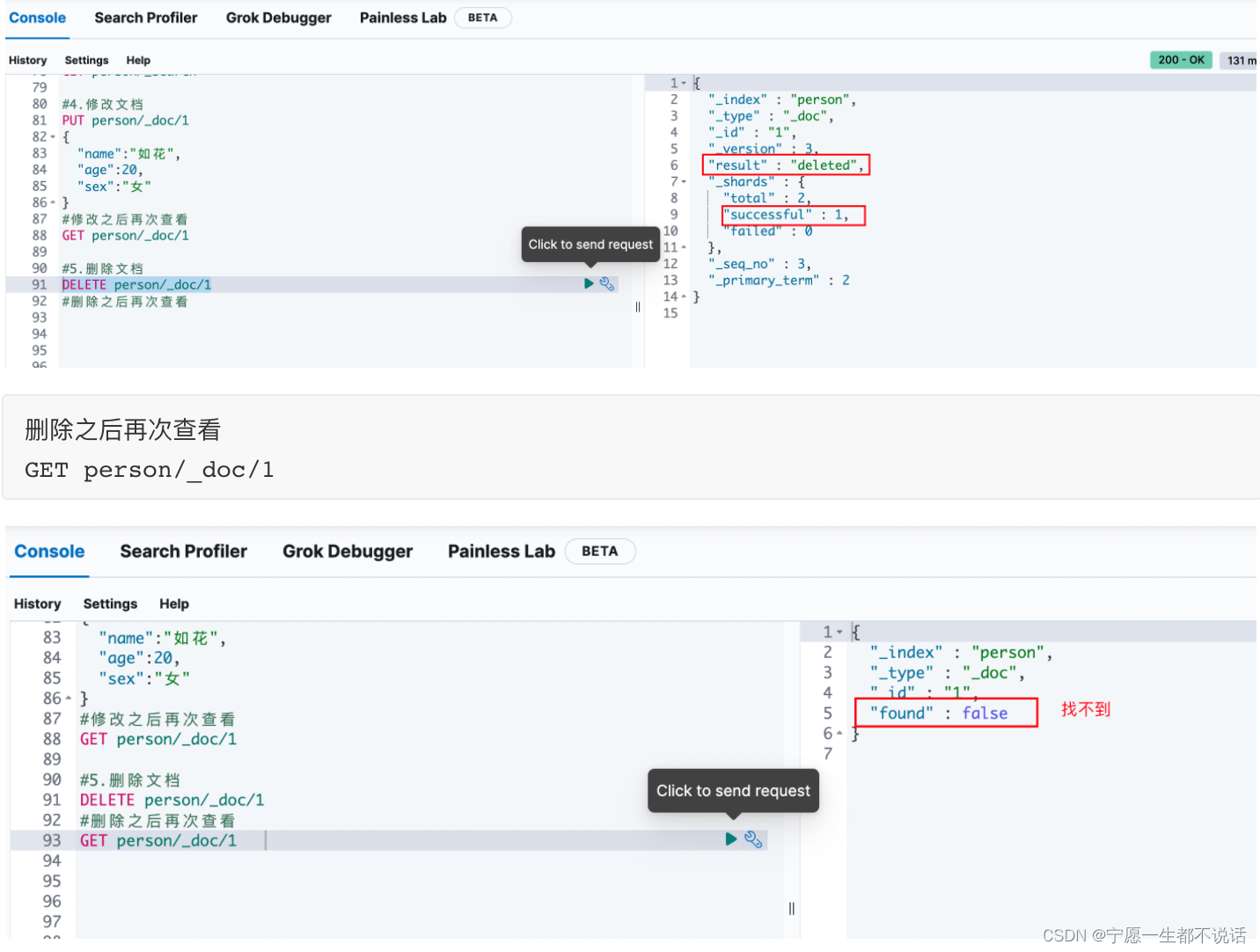This screenshot has width=1260, height=952.
Task: Open wrench options beside DELETE request in top console
Action: tap(607, 283)
